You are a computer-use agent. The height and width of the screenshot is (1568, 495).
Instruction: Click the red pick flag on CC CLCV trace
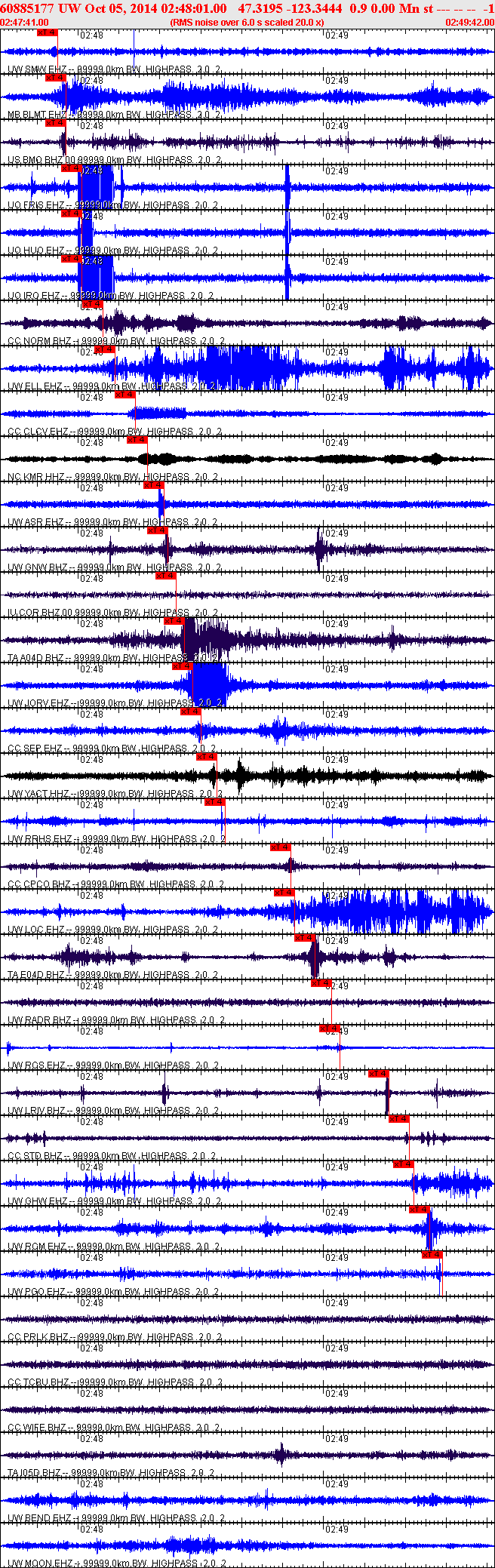point(125,395)
